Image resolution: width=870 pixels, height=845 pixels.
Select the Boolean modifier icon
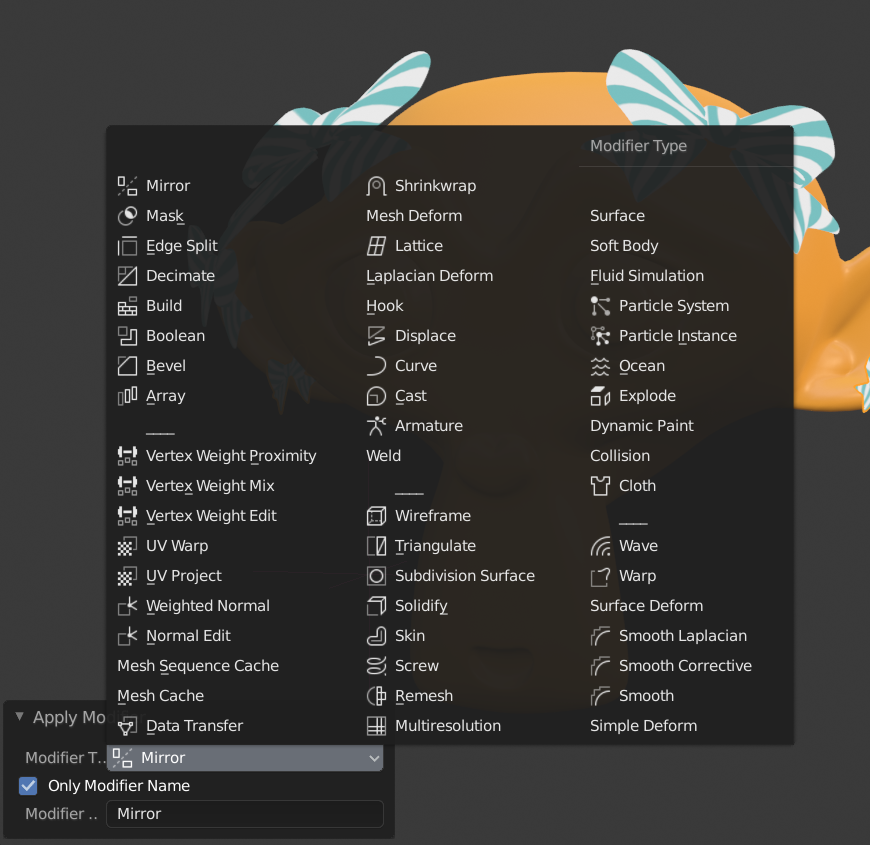tap(127, 336)
